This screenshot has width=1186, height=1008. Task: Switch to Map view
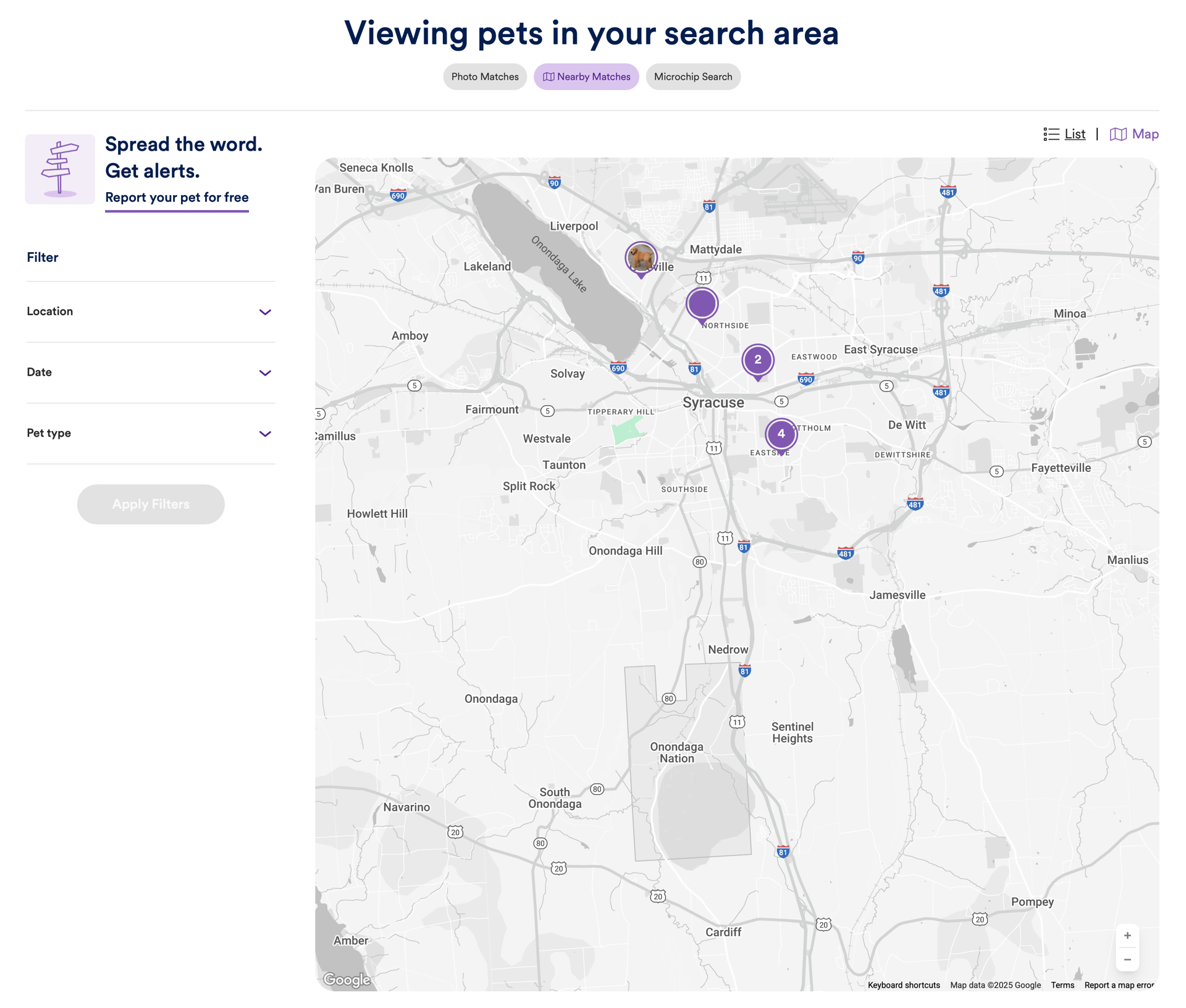(x=1134, y=134)
